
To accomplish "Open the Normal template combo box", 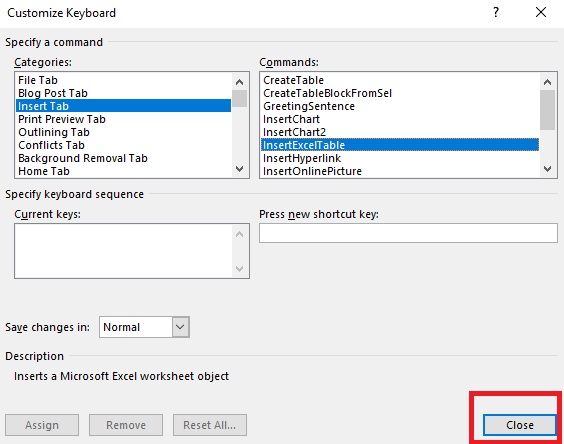I will pos(144,327).
